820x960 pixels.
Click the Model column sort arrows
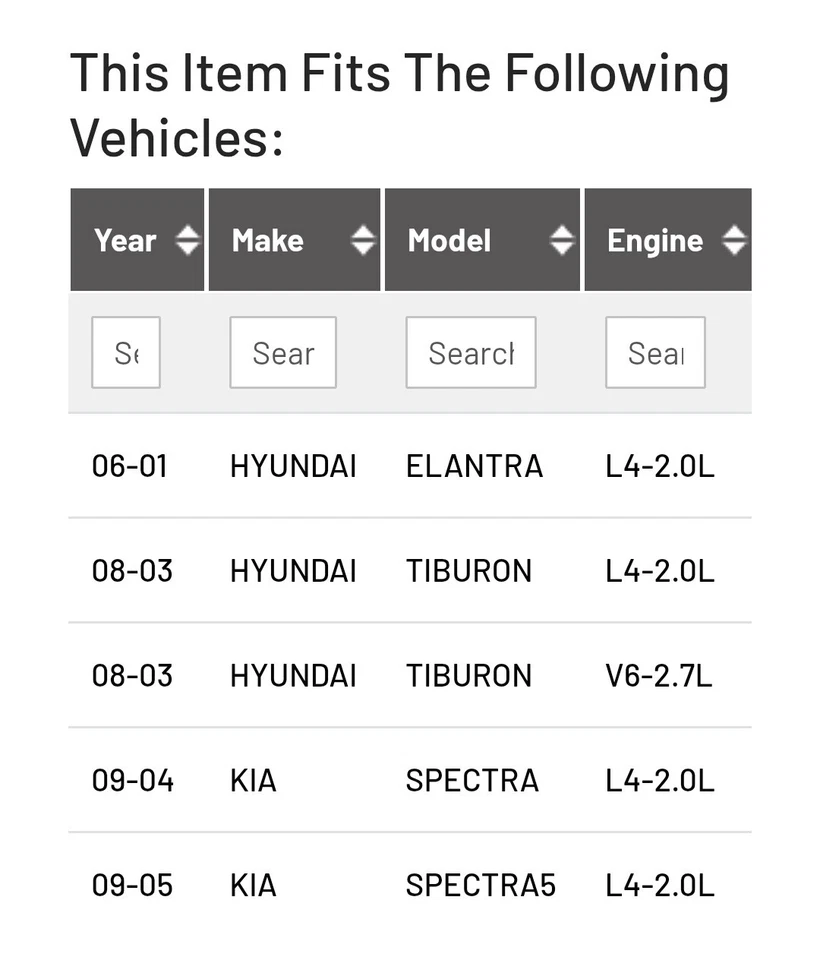coord(562,240)
